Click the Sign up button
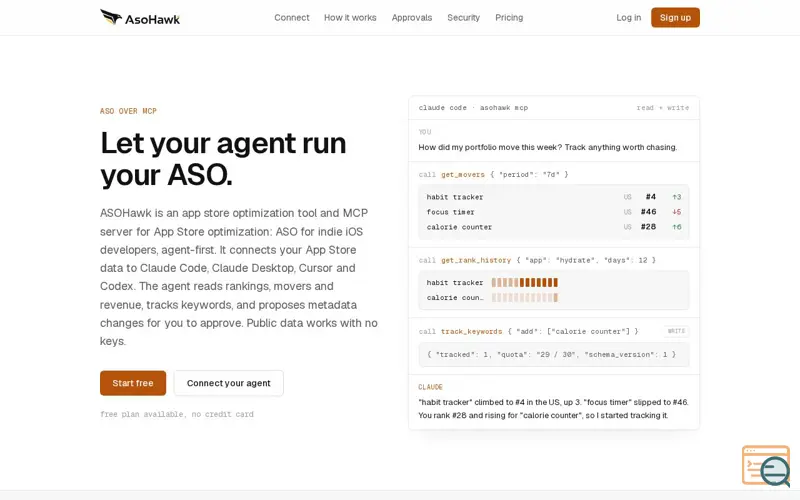This screenshot has height=500, width=800. [675, 17]
